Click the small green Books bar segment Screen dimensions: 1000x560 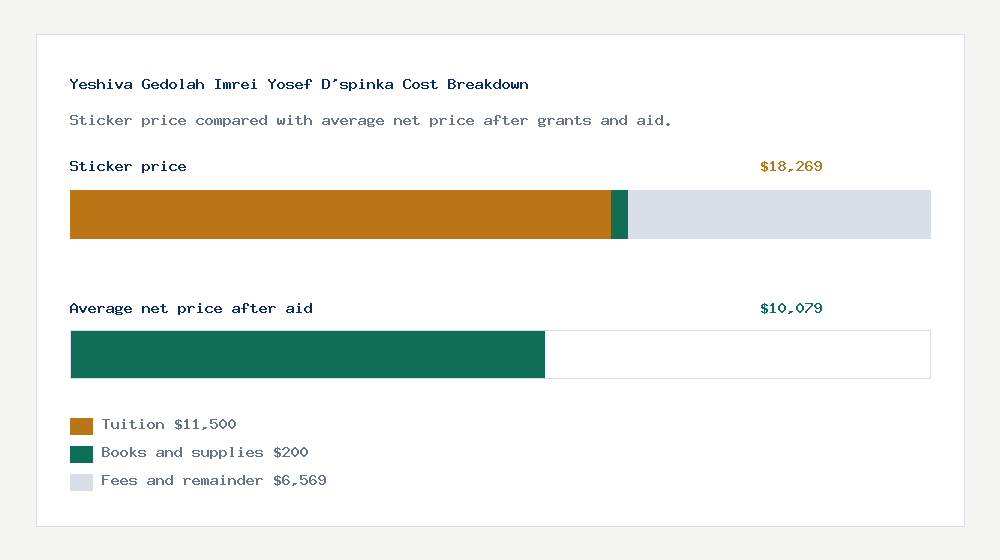pyautogui.click(x=619, y=214)
